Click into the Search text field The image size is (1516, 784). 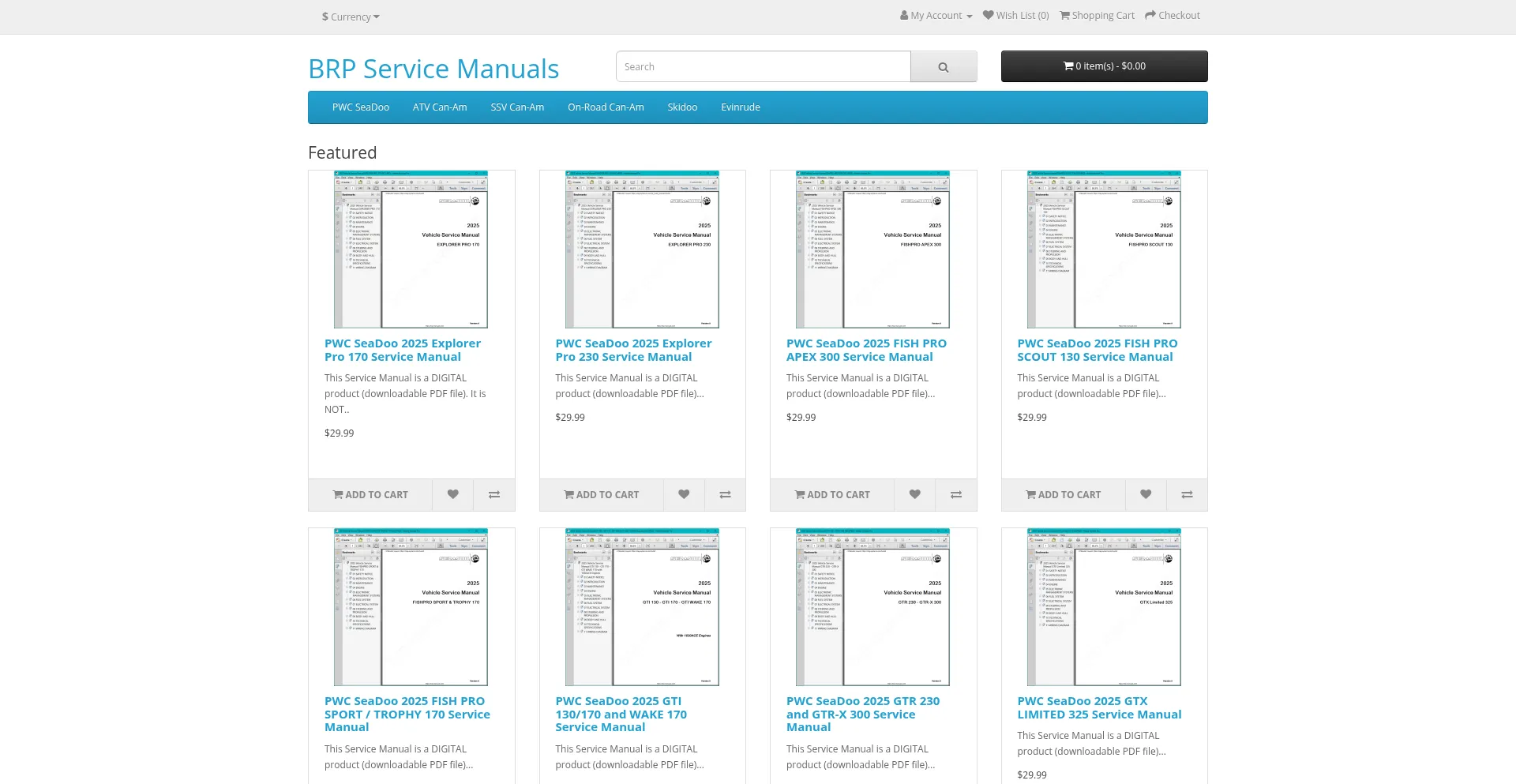click(763, 67)
